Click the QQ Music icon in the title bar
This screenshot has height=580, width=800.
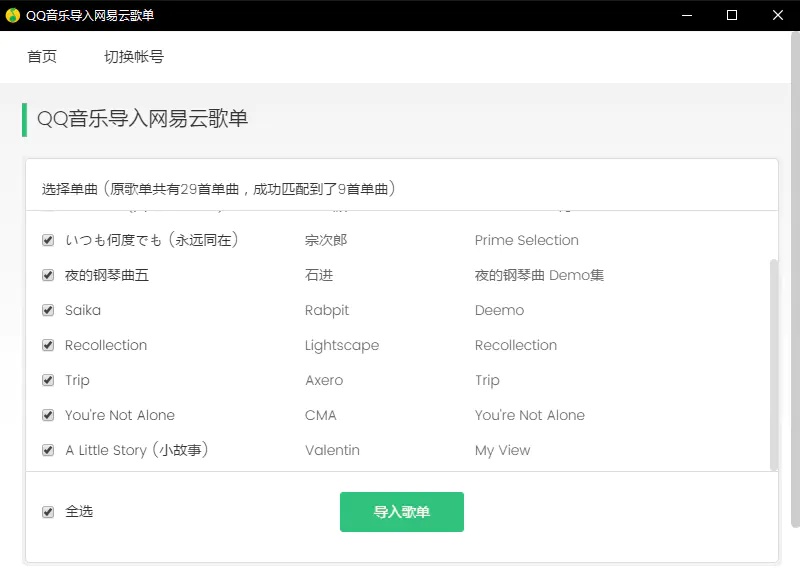[14, 15]
